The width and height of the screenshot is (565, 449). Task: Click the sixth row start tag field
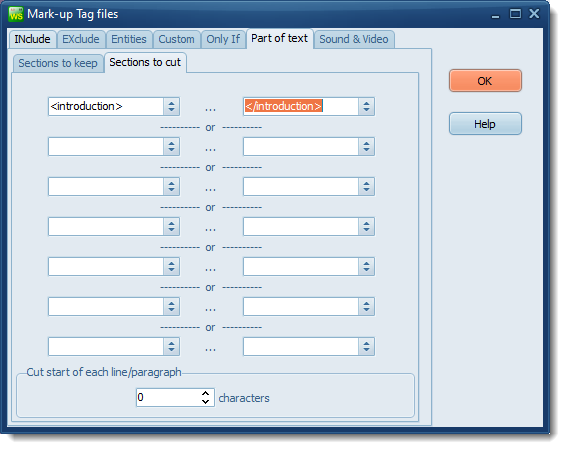[x=106, y=307]
